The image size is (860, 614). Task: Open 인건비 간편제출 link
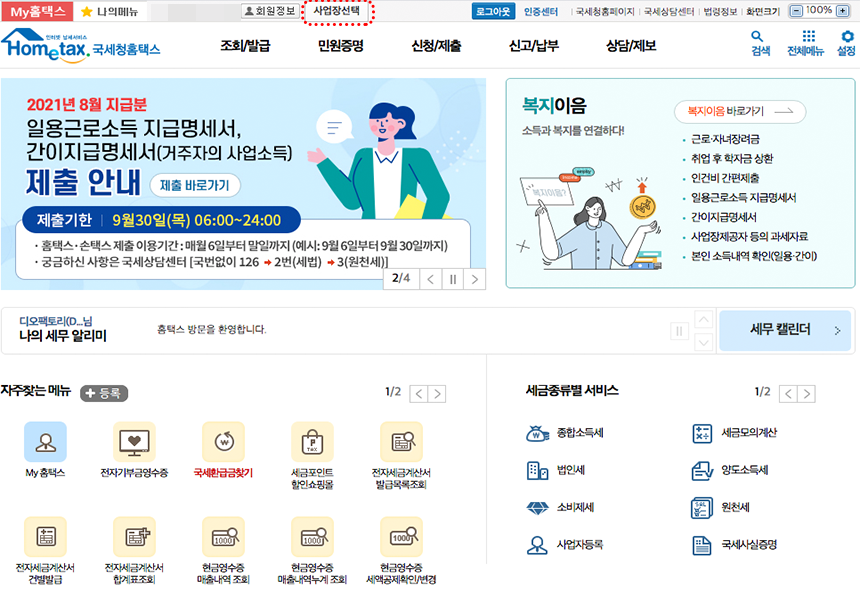(x=725, y=178)
